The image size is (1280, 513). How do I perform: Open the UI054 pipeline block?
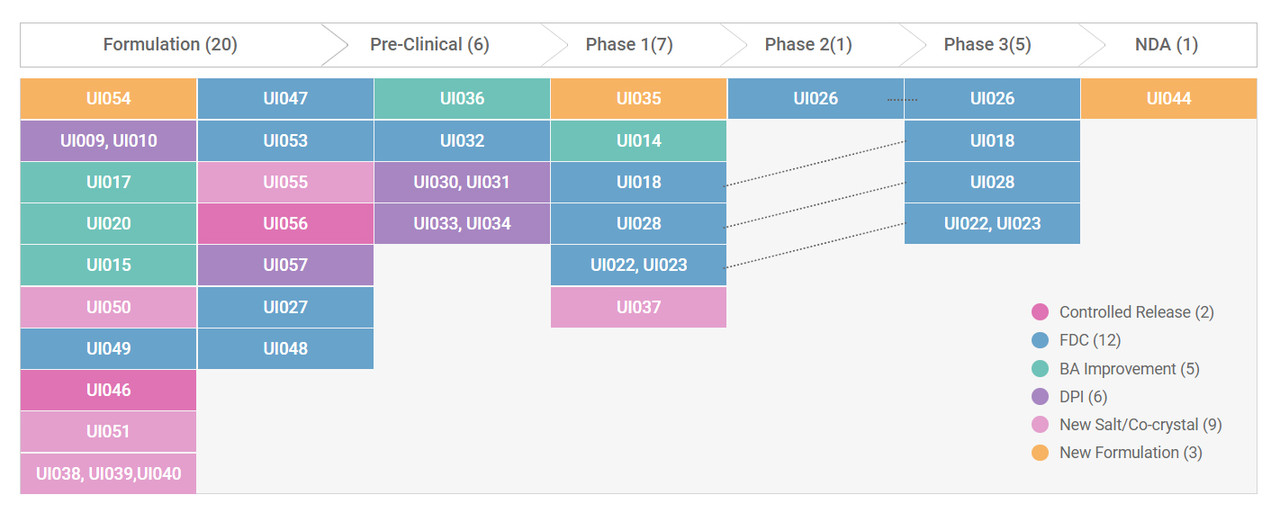pyautogui.click(x=108, y=99)
